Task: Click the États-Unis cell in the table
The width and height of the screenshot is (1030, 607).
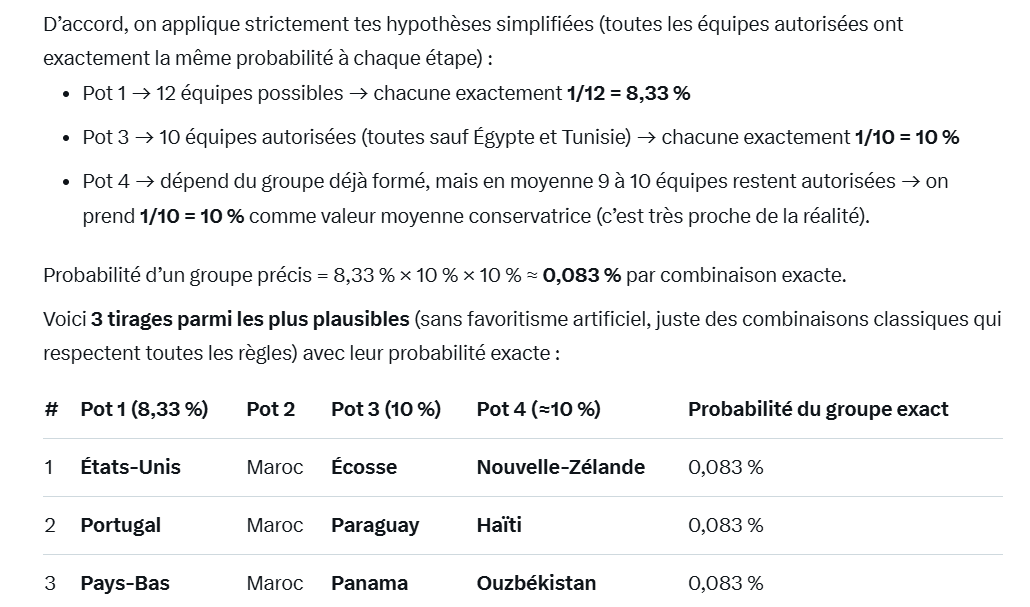Action: (x=130, y=467)
